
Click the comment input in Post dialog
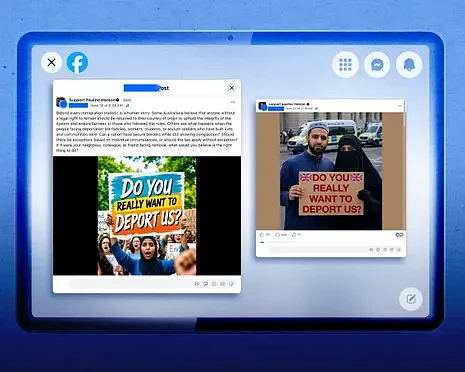(152, 284)
